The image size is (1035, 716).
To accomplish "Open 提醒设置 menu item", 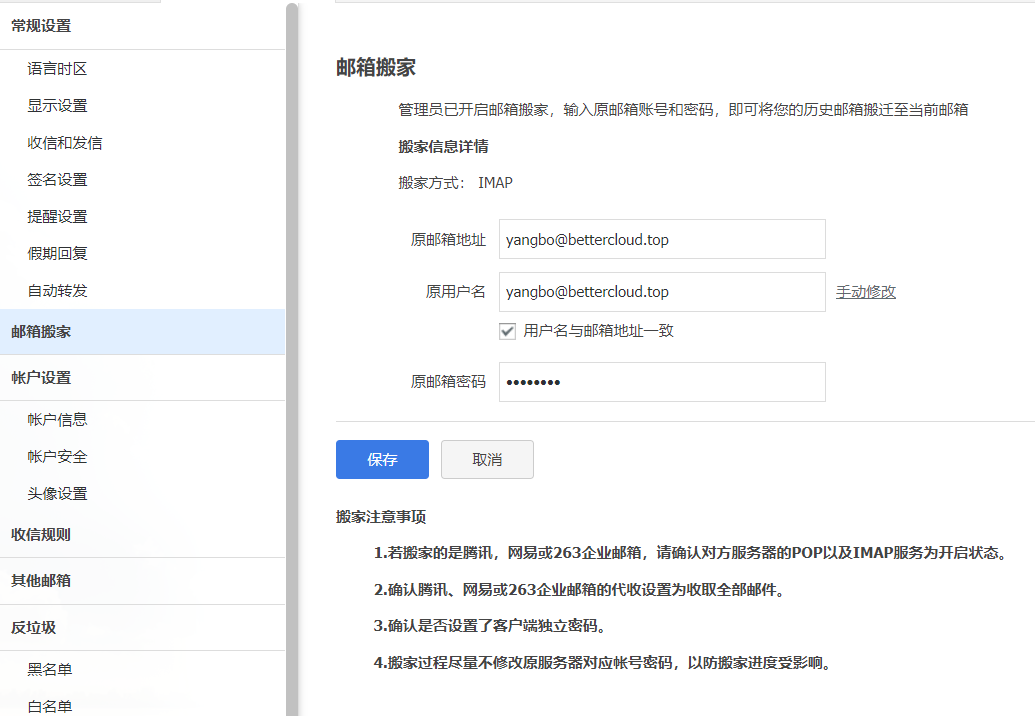I will tap(57, 217).
